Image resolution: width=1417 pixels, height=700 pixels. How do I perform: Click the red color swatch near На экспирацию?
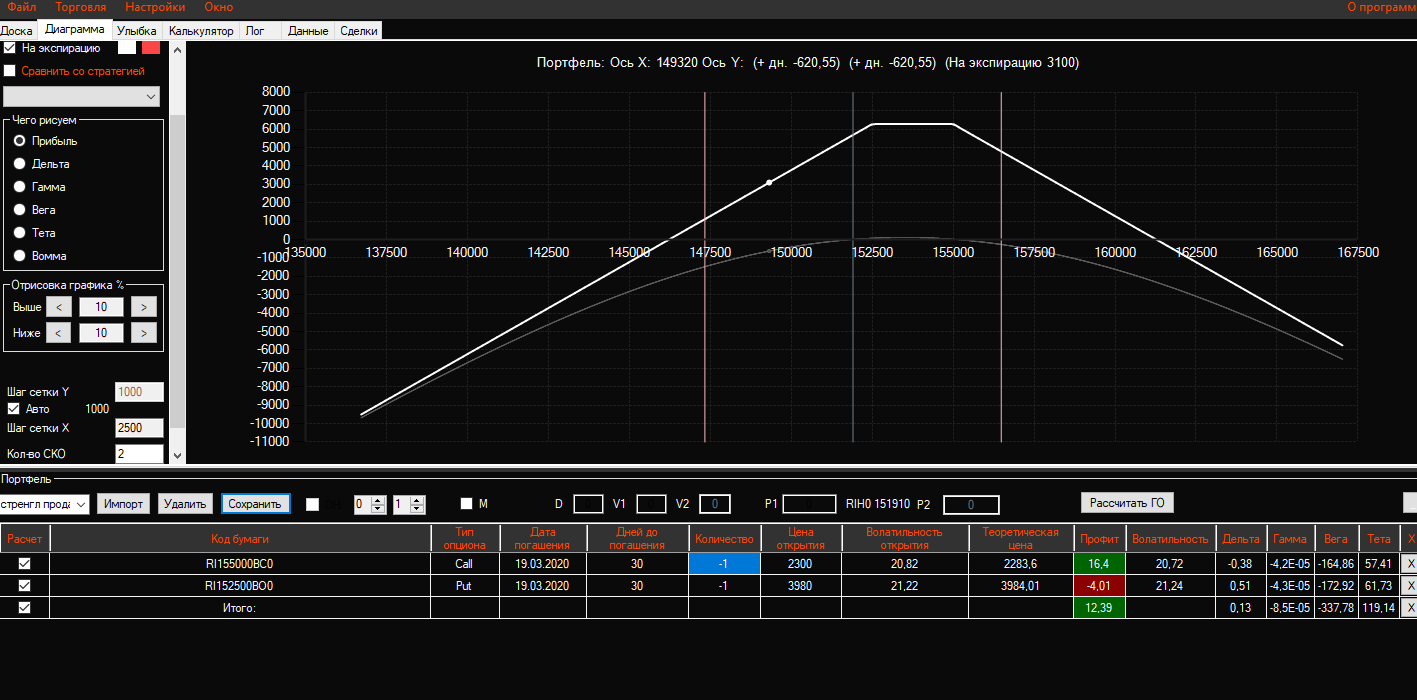click(151, 46)
